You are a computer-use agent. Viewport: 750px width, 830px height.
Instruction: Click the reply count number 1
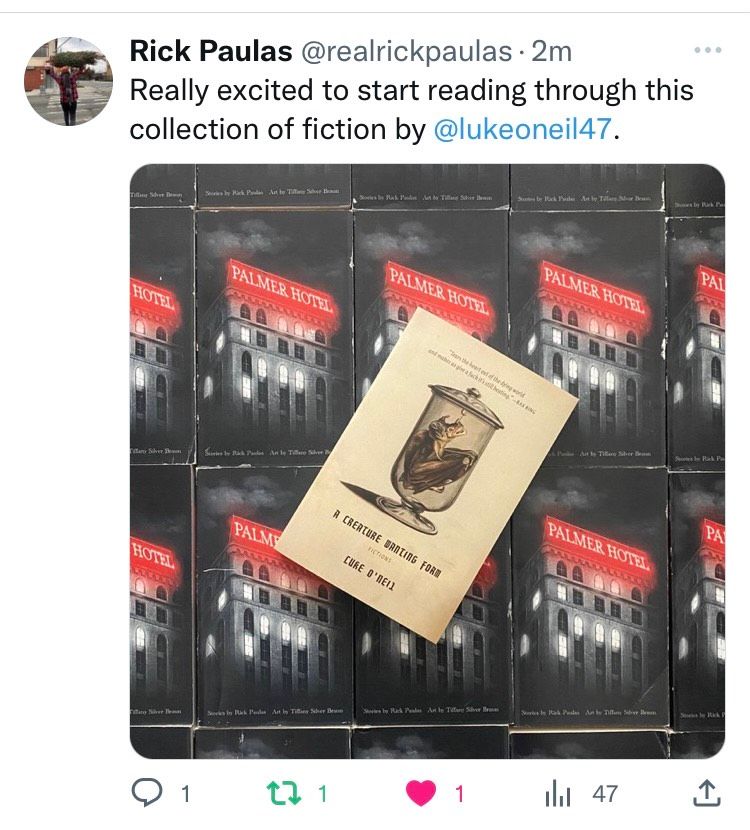185,794
